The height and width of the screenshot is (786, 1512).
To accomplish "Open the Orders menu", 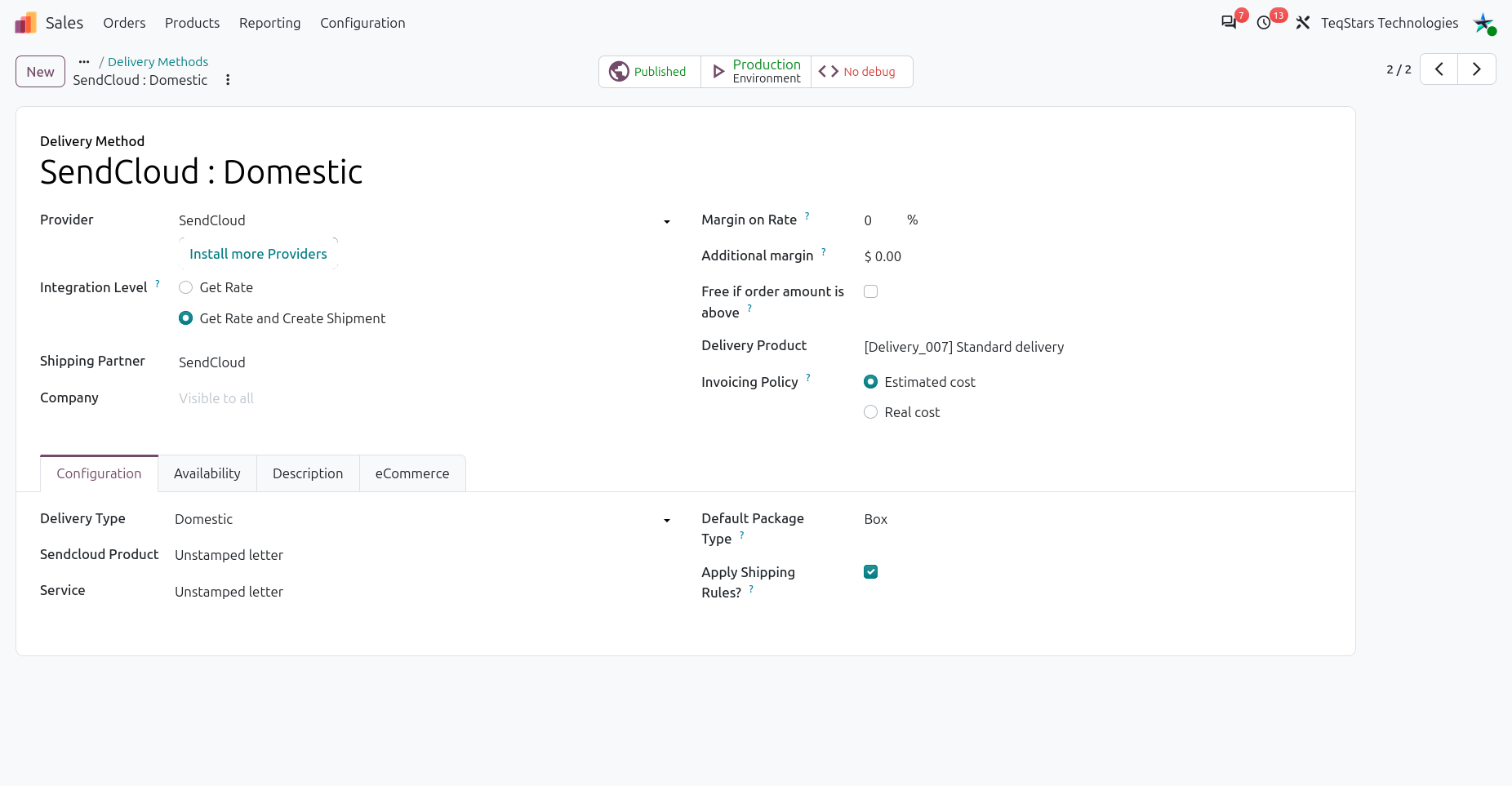I will tap(124, 23).
